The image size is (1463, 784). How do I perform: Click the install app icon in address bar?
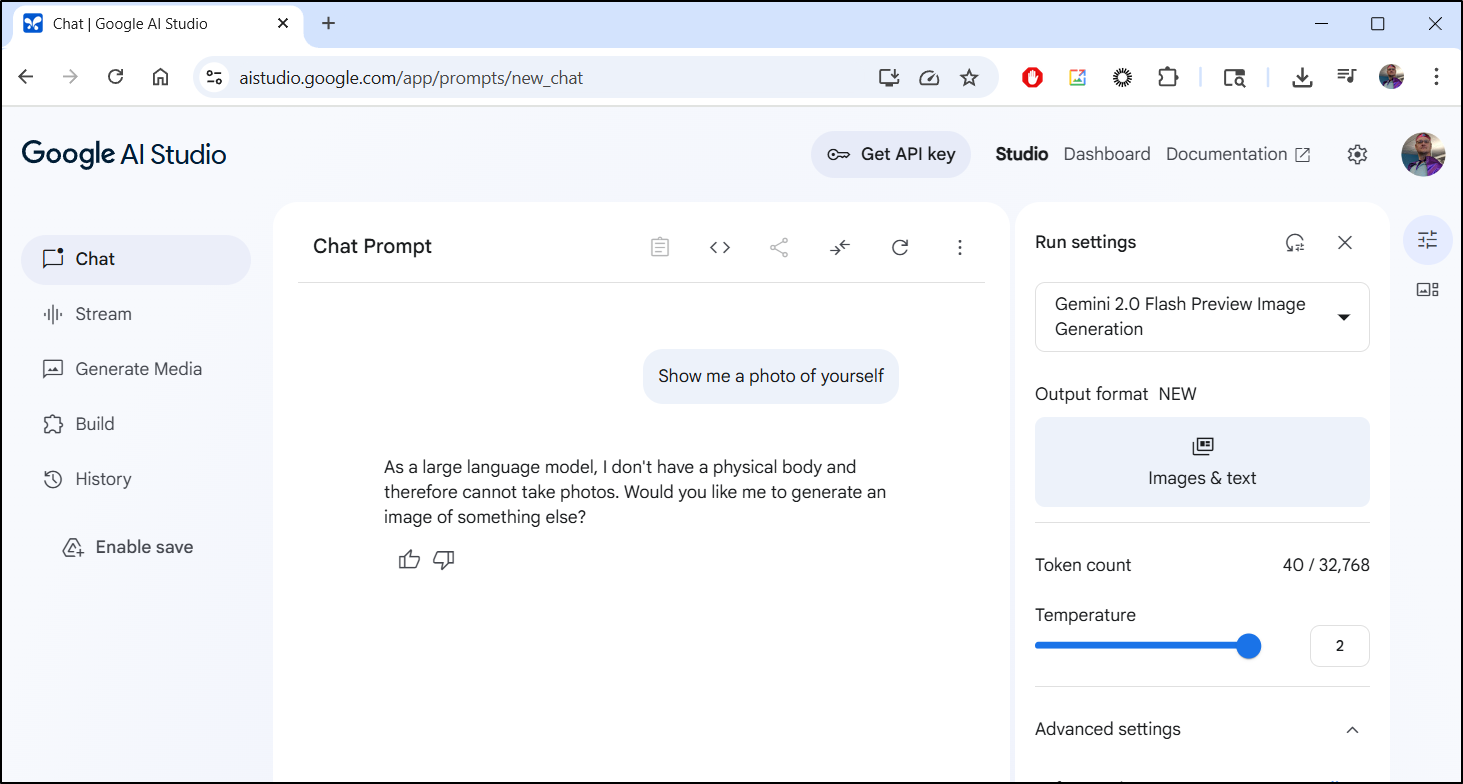point(889,77)
